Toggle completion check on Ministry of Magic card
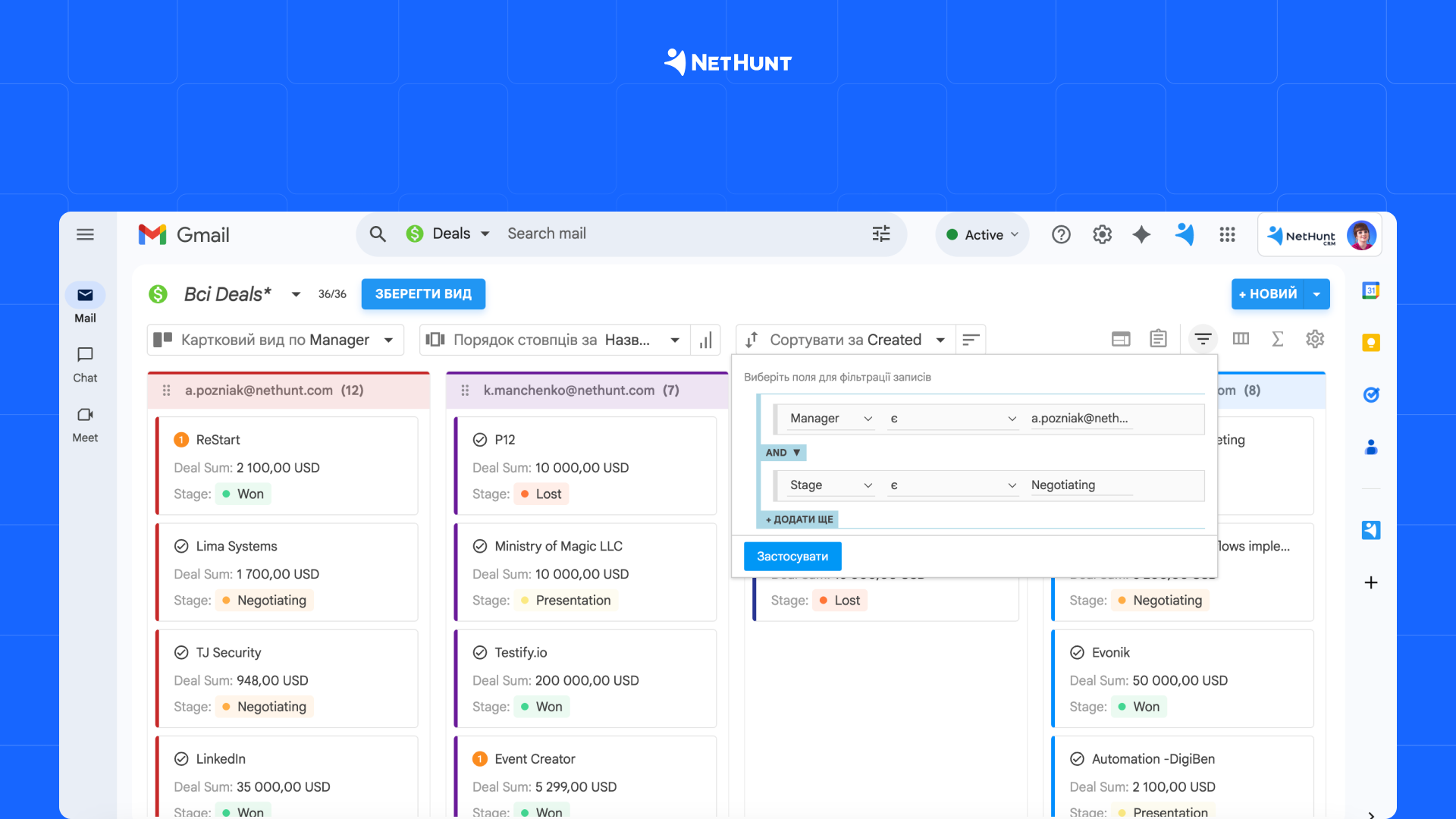The image size is (1456, 819). coord(480,546)
